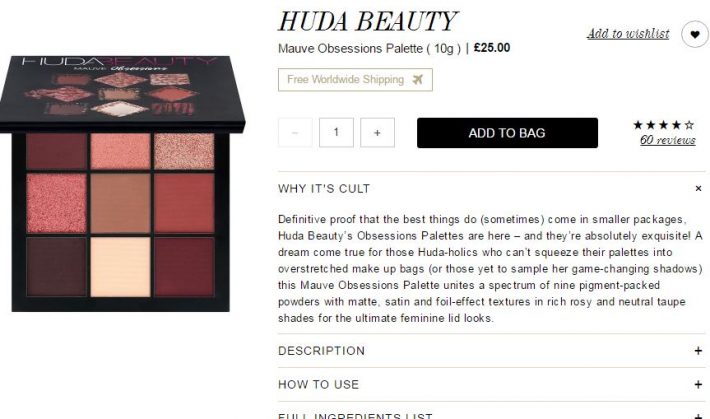Click the brown center shade swatch

pyautogui.click(x=120, y=203)
